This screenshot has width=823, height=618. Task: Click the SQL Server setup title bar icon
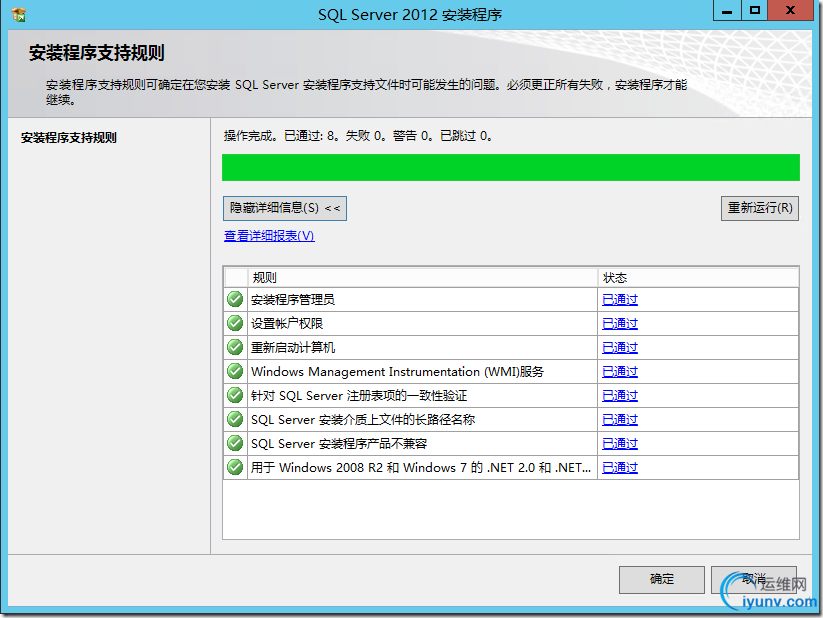click(x=19, y=15)
